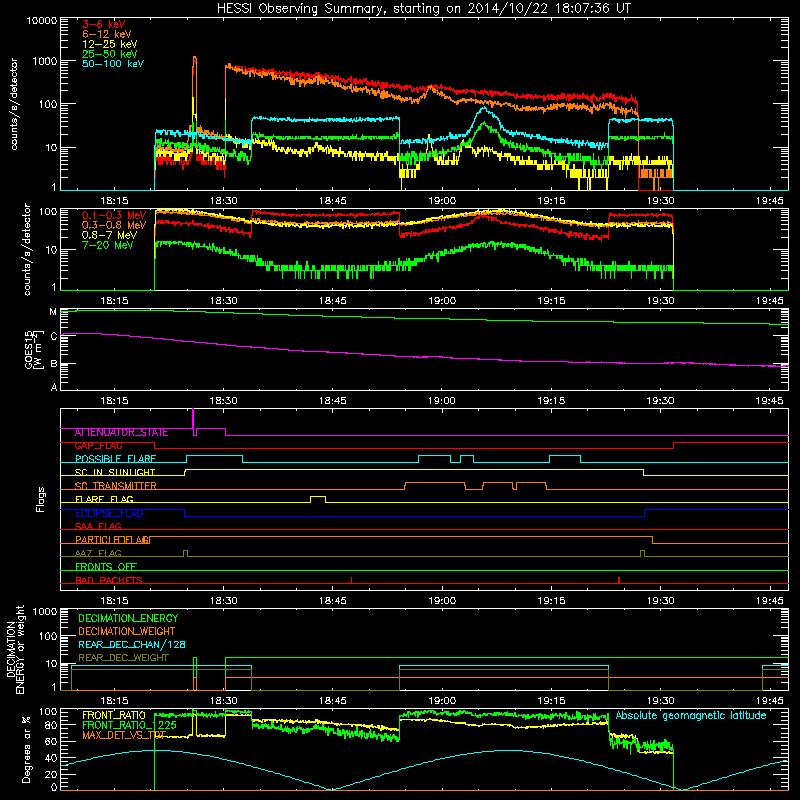
Task: Select the FLARE_FLAG label
Action: pos(104,499)
